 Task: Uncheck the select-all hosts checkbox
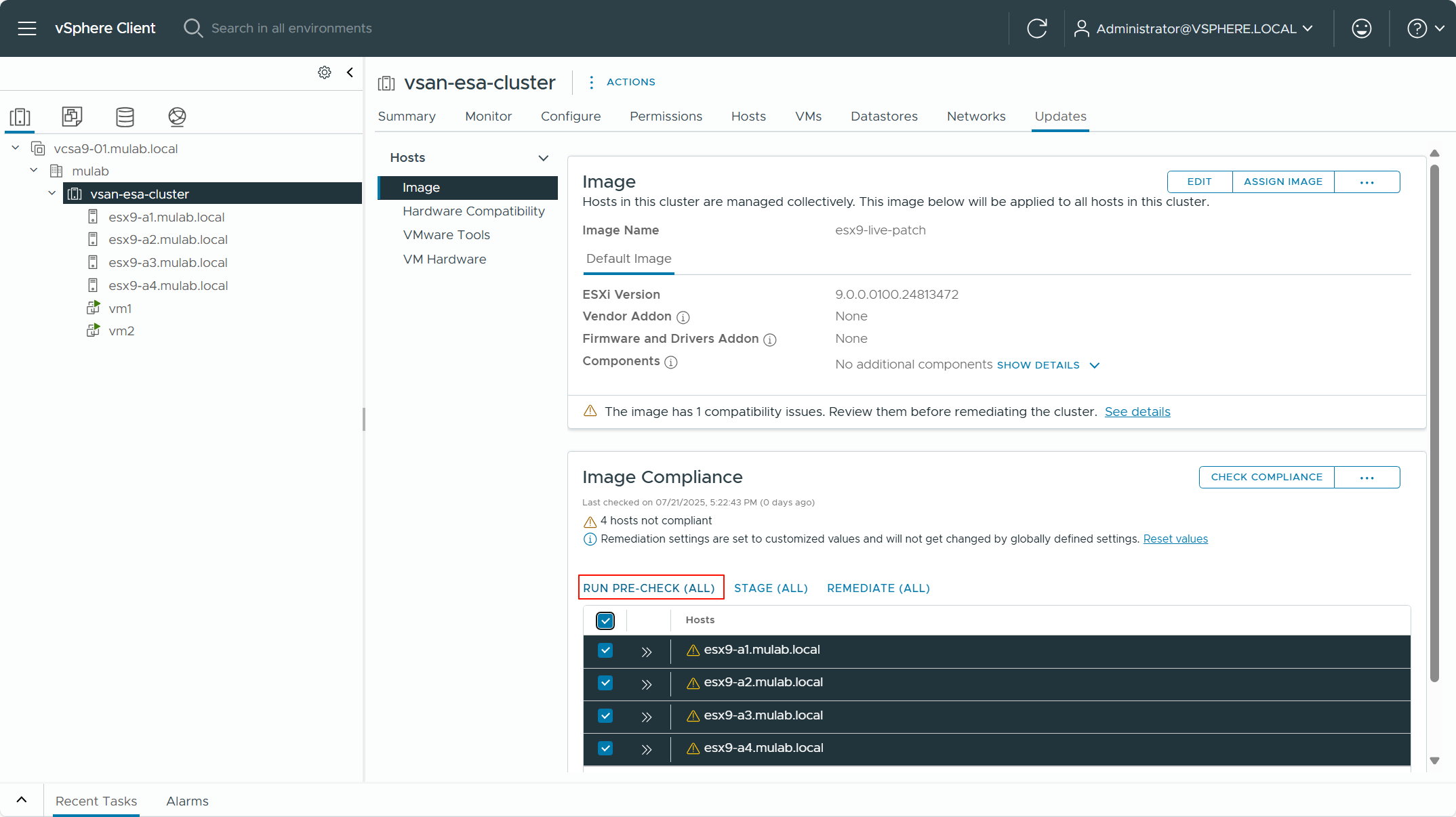click(605, 621)
